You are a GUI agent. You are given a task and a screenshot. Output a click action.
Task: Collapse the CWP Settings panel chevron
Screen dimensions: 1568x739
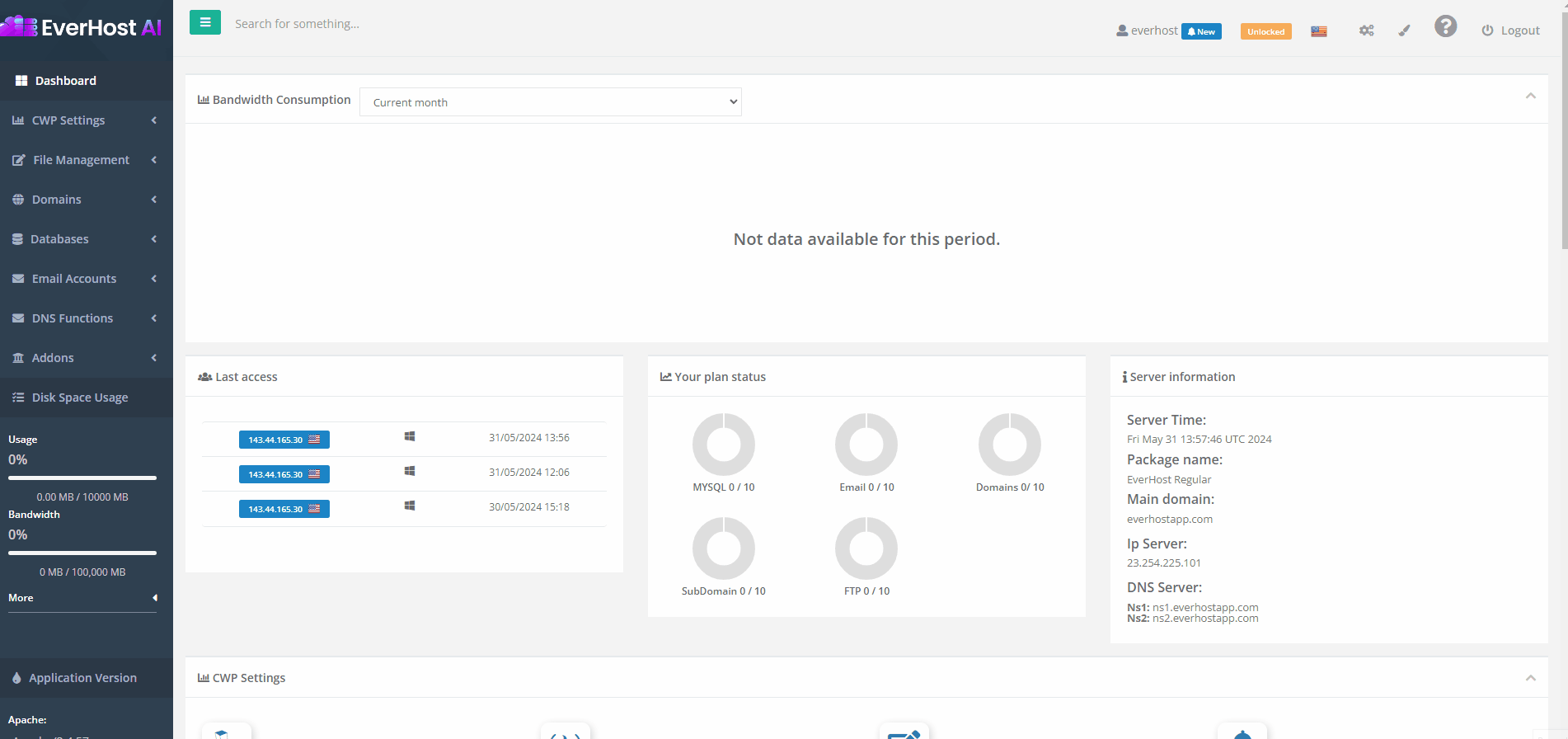(x=1530, y=678)
